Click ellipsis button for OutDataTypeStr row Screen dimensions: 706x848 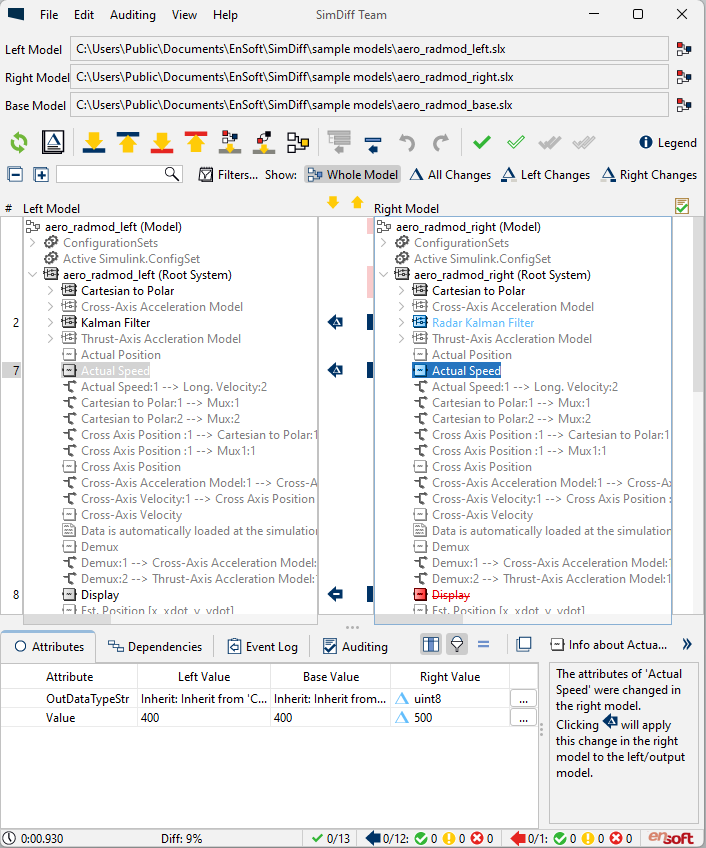tap(523, 699)
